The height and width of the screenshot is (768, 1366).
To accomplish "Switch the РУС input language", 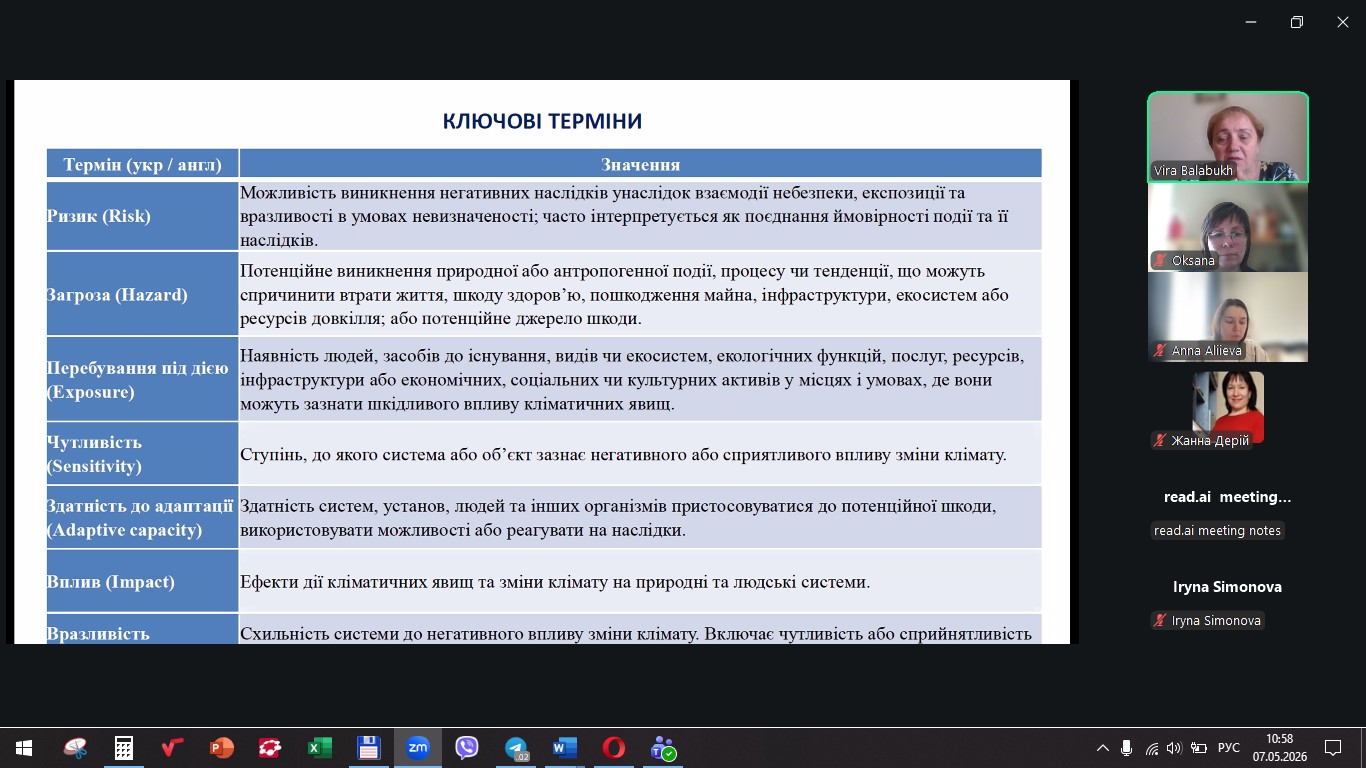I will 1229,748.
